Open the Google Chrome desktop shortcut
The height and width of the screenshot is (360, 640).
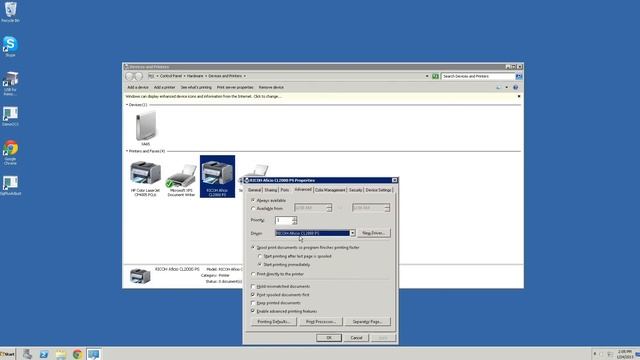coord(11,152)
